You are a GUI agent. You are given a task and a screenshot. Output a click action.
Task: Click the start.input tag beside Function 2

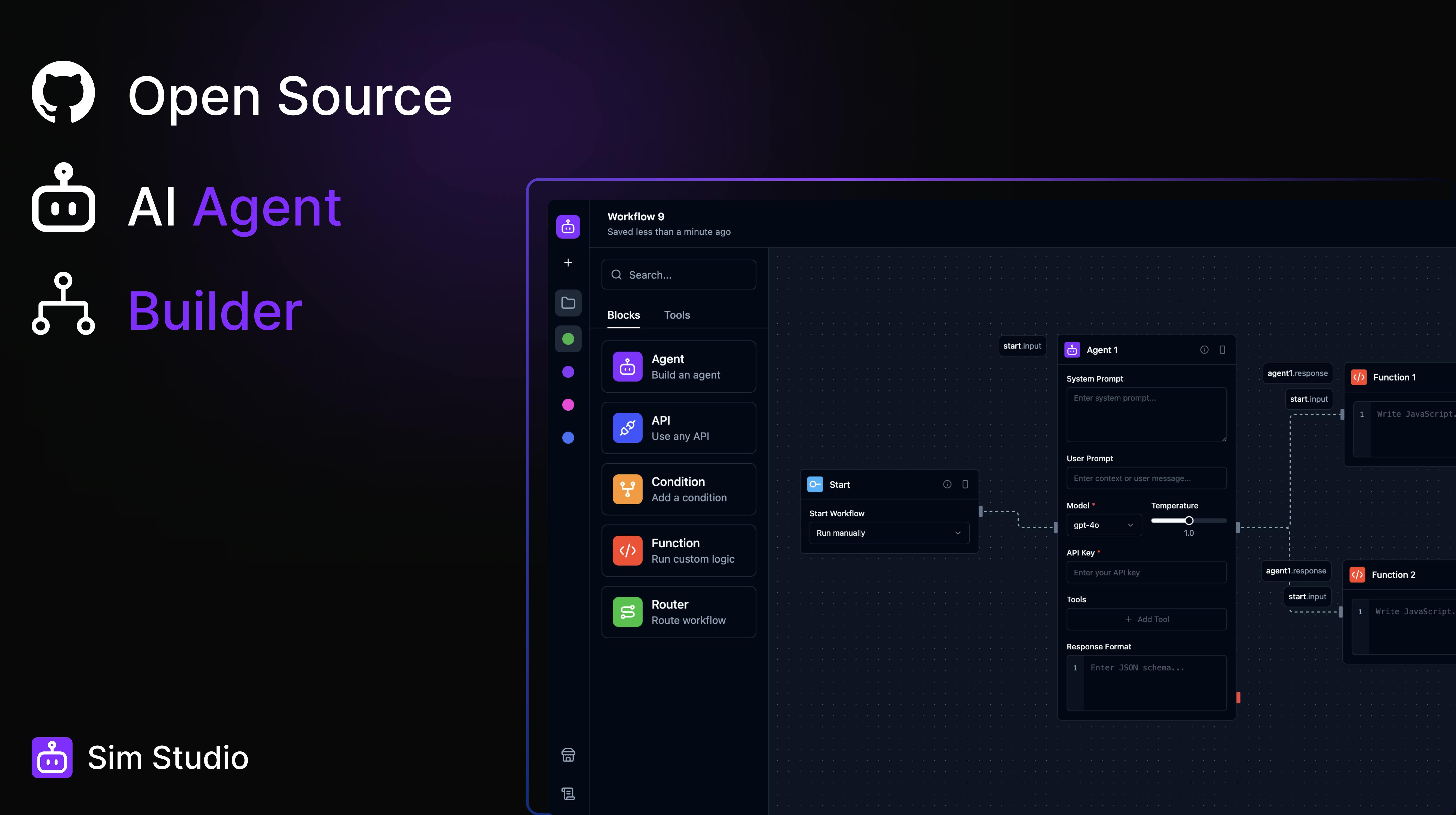click(x=1307, y=597)
